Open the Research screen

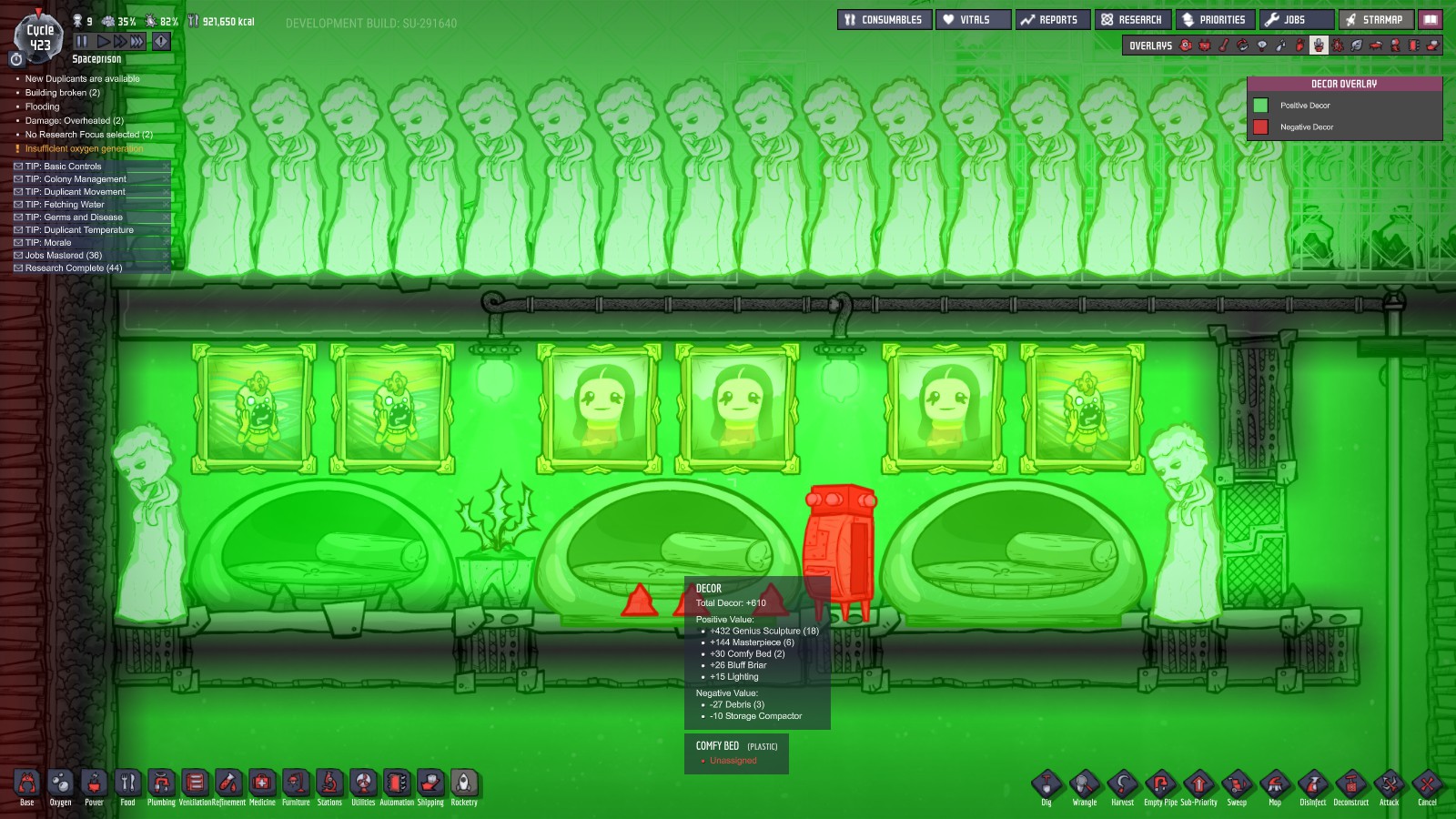[1133, 19]
